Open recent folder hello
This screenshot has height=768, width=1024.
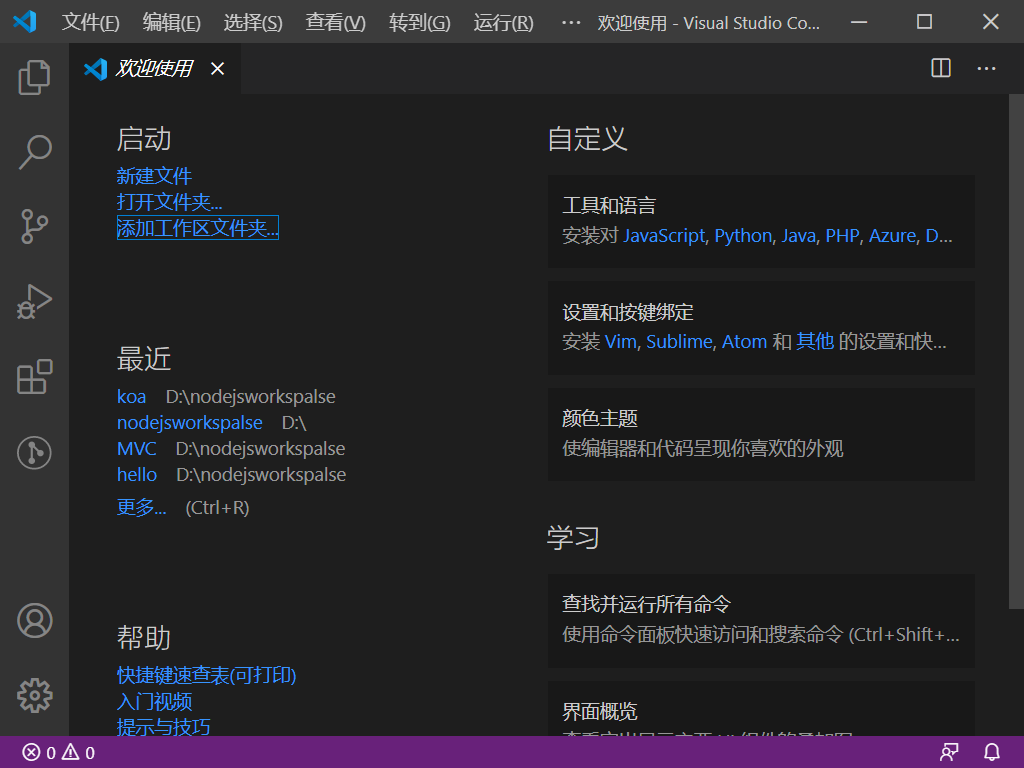click(x=136, y=475)
